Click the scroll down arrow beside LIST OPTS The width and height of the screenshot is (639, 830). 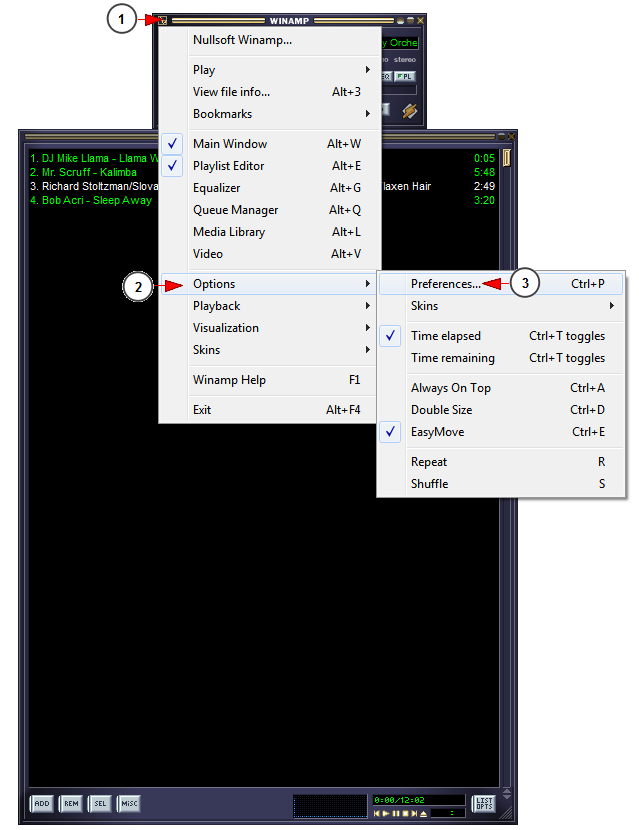(507, 797)
